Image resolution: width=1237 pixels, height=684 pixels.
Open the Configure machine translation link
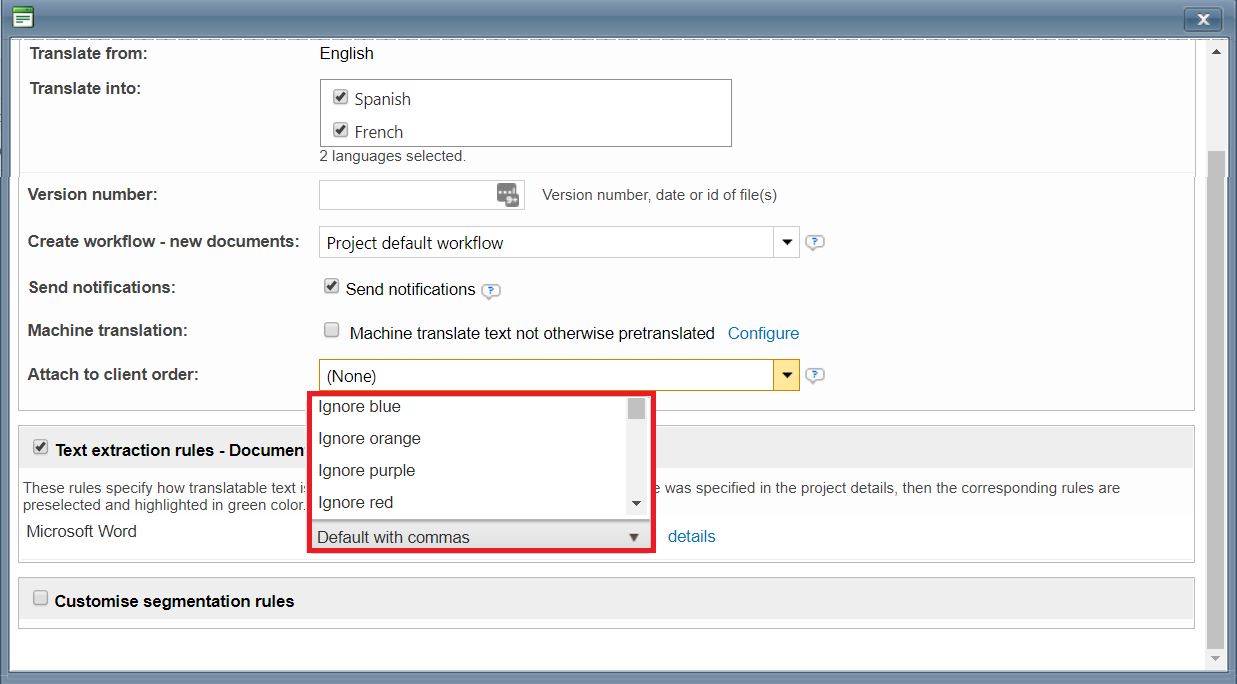click(763, 334)
